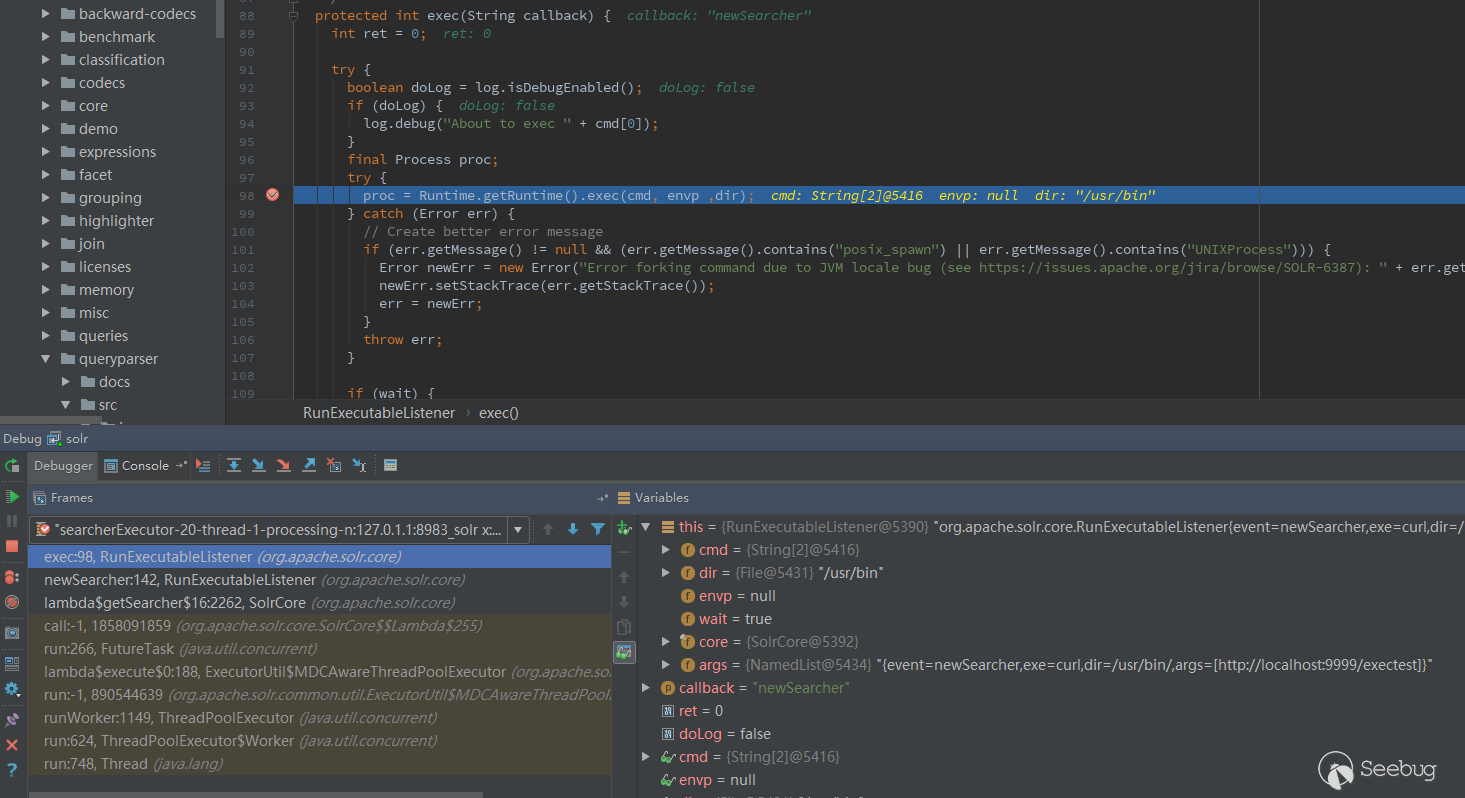Click the project tree vertical scrollbar
This screenshot has height=798, width=1465.
pos(220,18)
